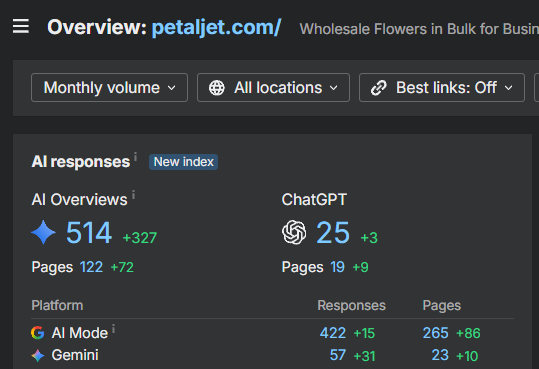The width and height of the screenshot is (539, 369).
Task: Show info tooltip next to AI Overviews
Action: 133,195
